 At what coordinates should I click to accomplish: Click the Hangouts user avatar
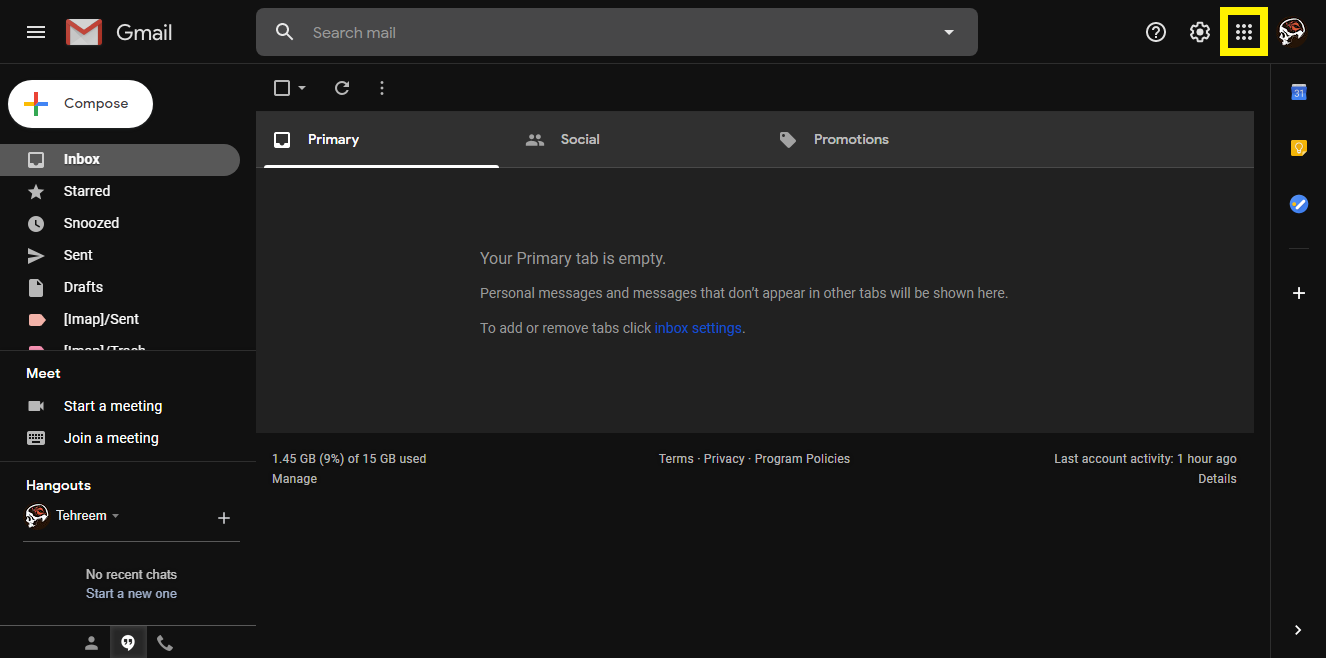click(x=37, y=516)
